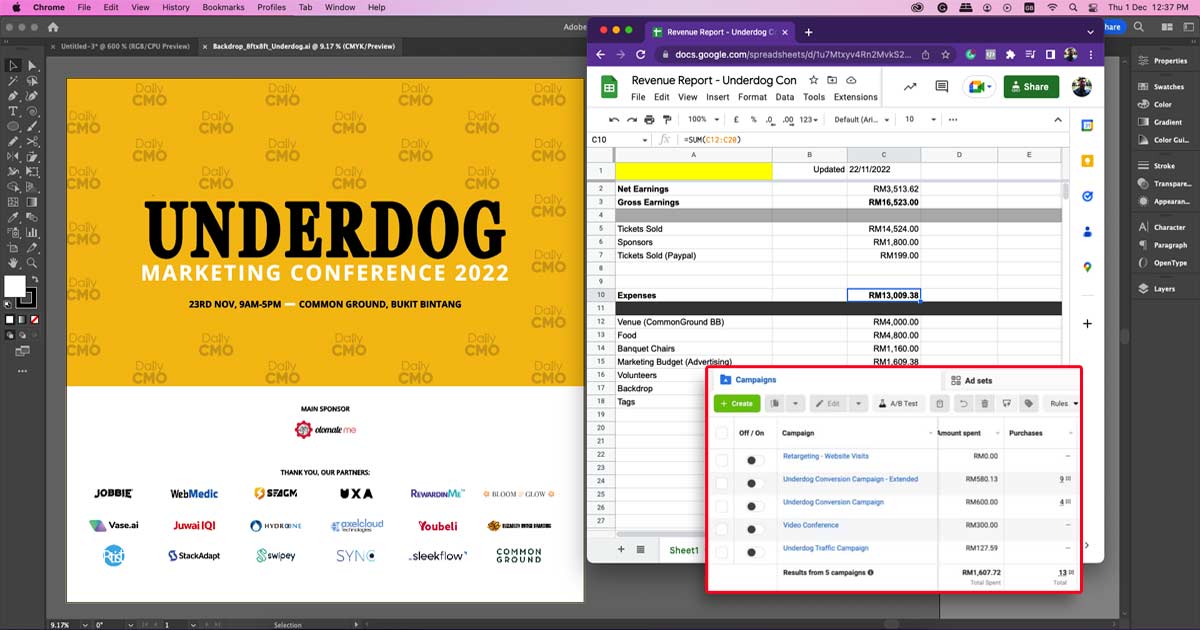Click the tag icon in Campaigns toolbar
The width and height of the screenshot is (1200, 630).
click(1029, 403)
